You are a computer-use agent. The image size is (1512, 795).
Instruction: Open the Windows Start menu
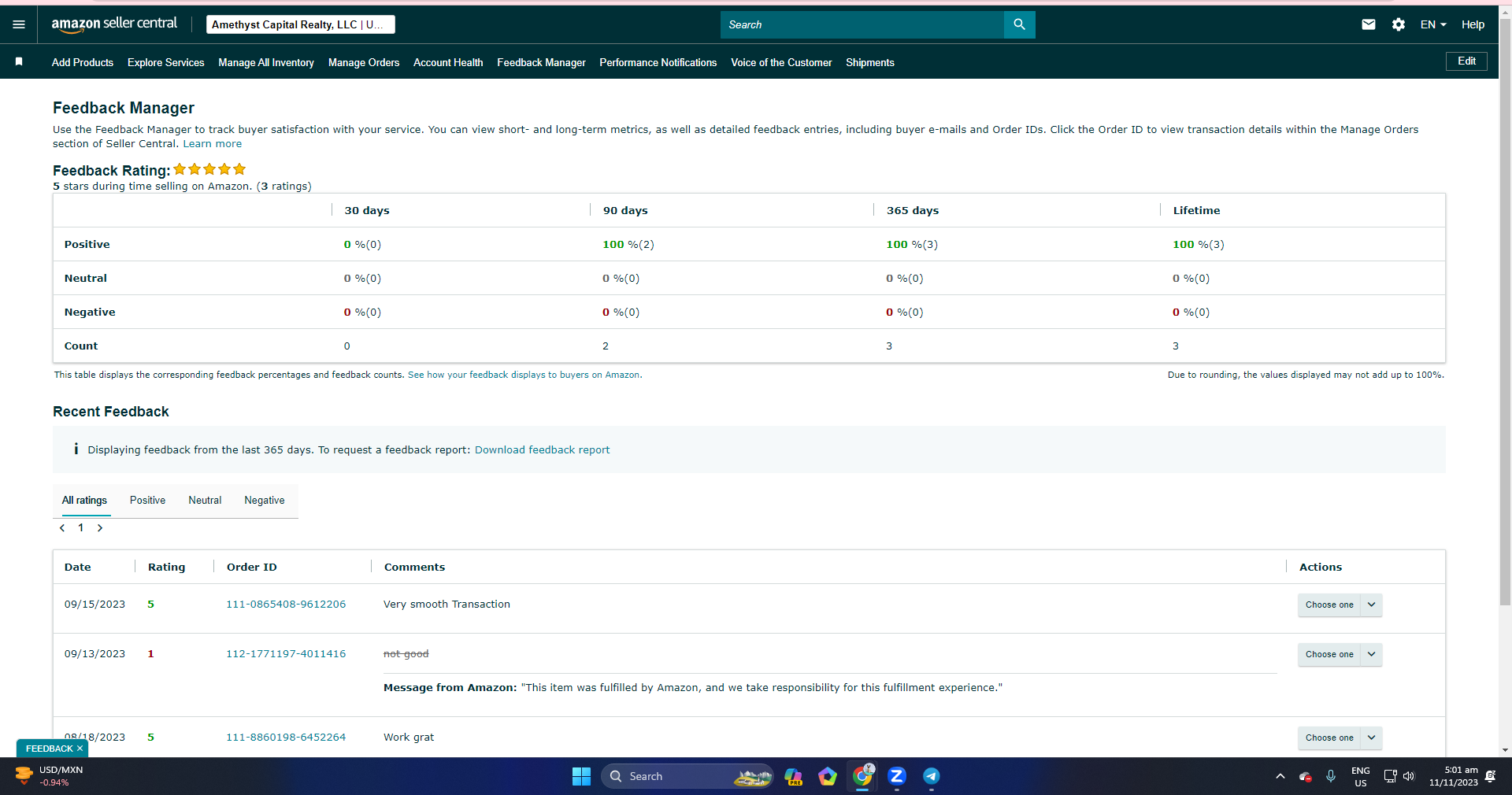tap(581, 776)
